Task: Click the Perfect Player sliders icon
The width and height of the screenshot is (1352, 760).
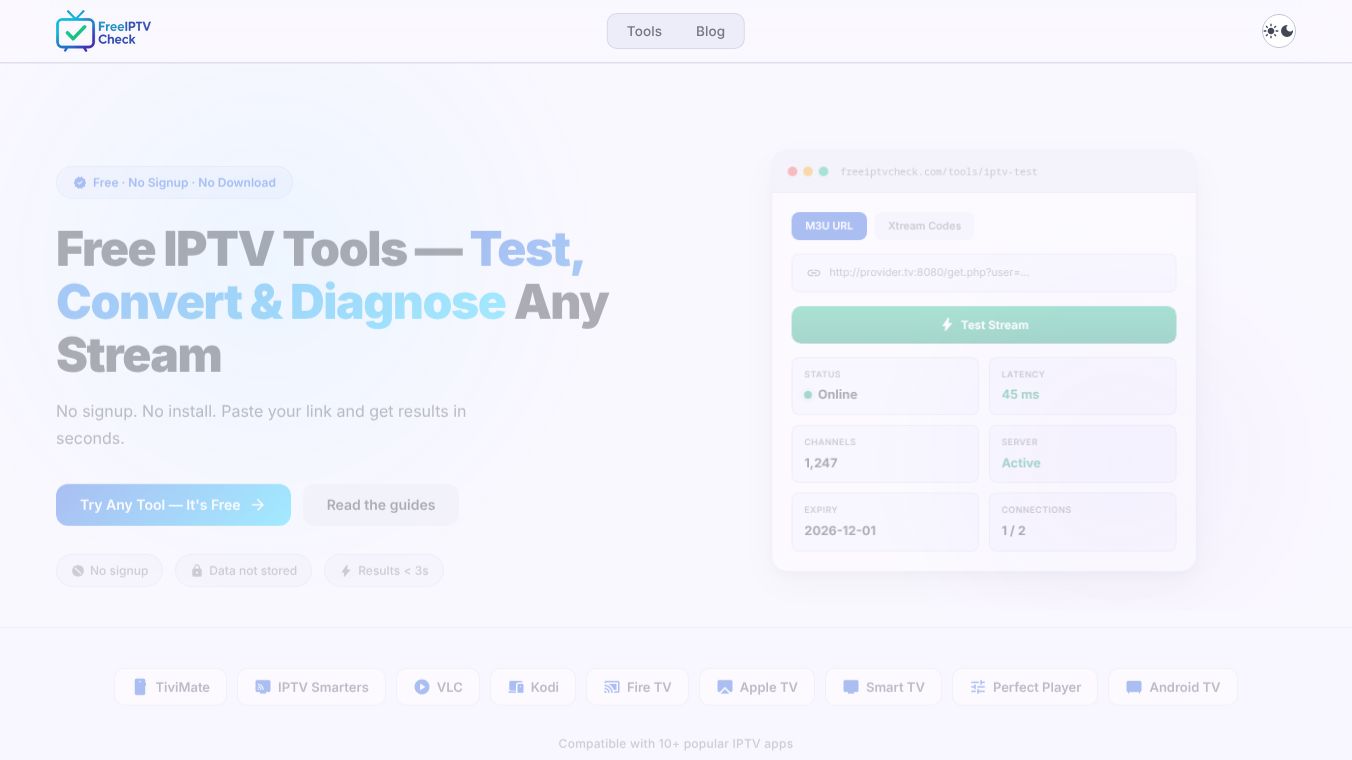Action: [x=978, y=687]
